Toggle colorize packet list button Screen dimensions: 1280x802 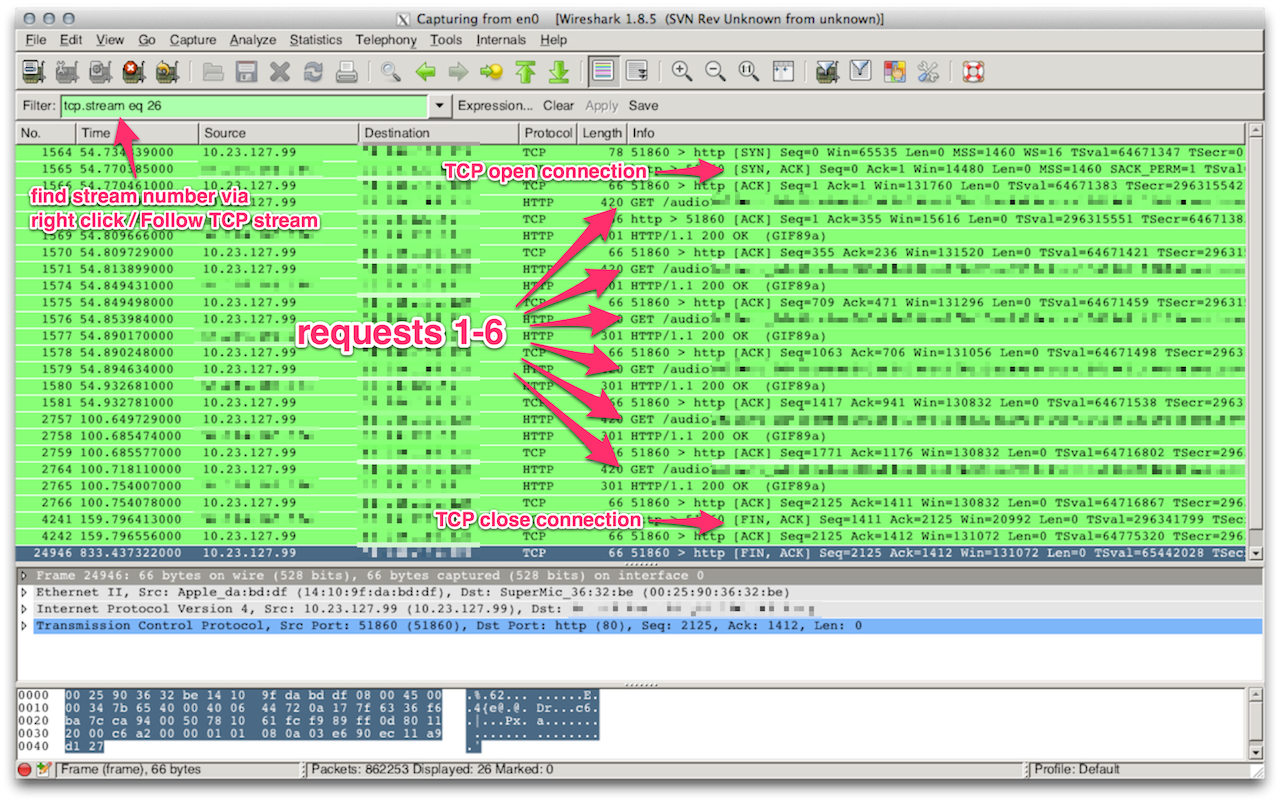[x=602, y=71]
